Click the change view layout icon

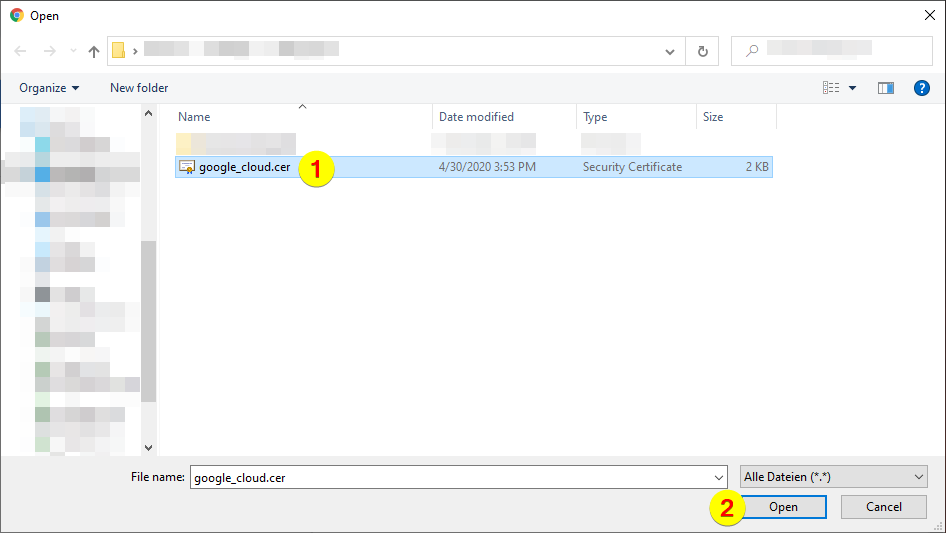[831, 88]
